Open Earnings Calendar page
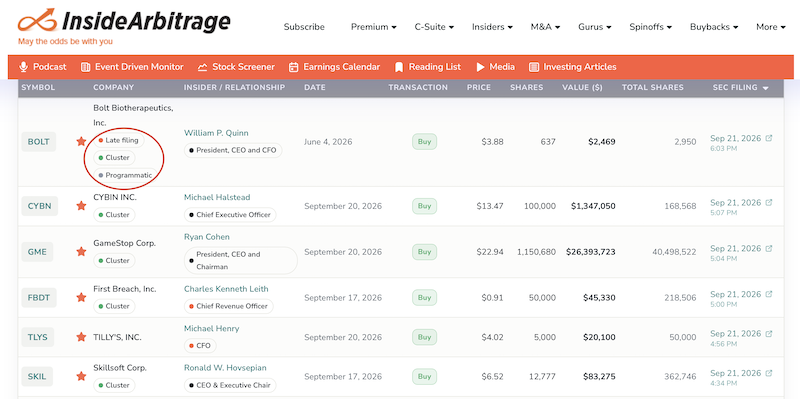Viewport: 800px width, 399px height. pos(341,67)
